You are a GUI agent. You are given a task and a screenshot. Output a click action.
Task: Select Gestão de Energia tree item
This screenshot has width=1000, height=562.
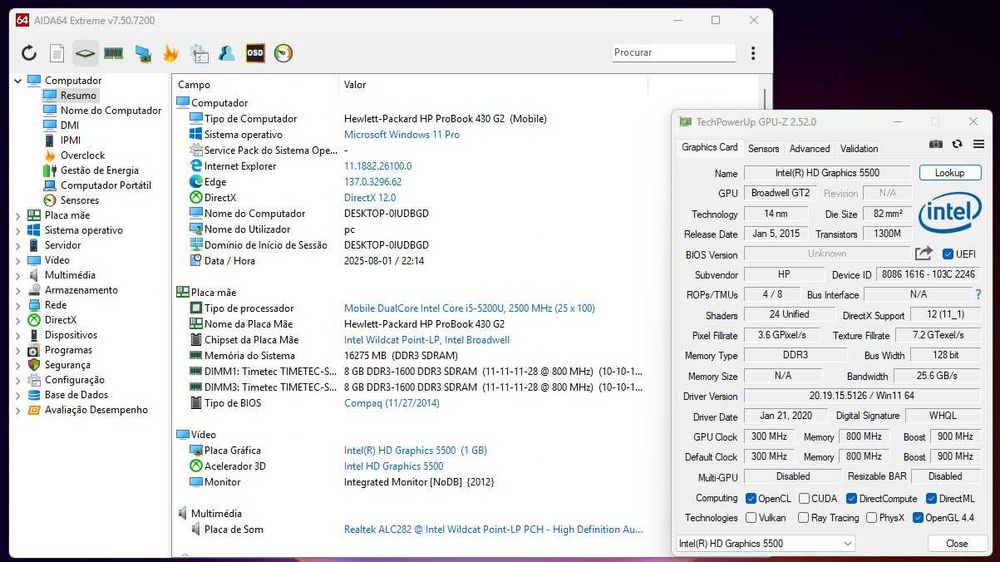pyautogui.click(x=99, y=170)
